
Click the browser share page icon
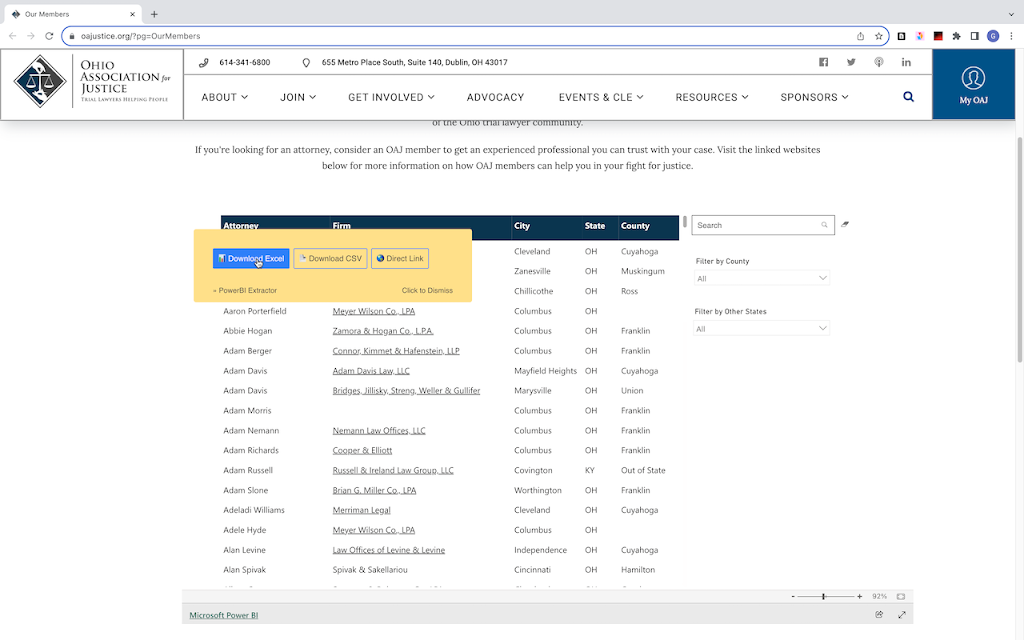click(x=861, y=36)
